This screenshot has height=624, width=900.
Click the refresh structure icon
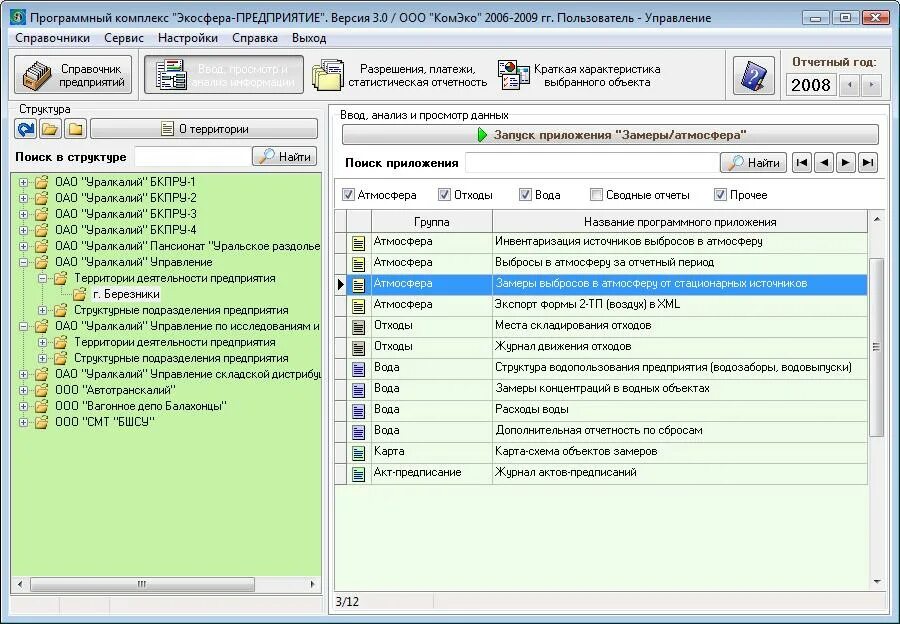tap(25, 129)
